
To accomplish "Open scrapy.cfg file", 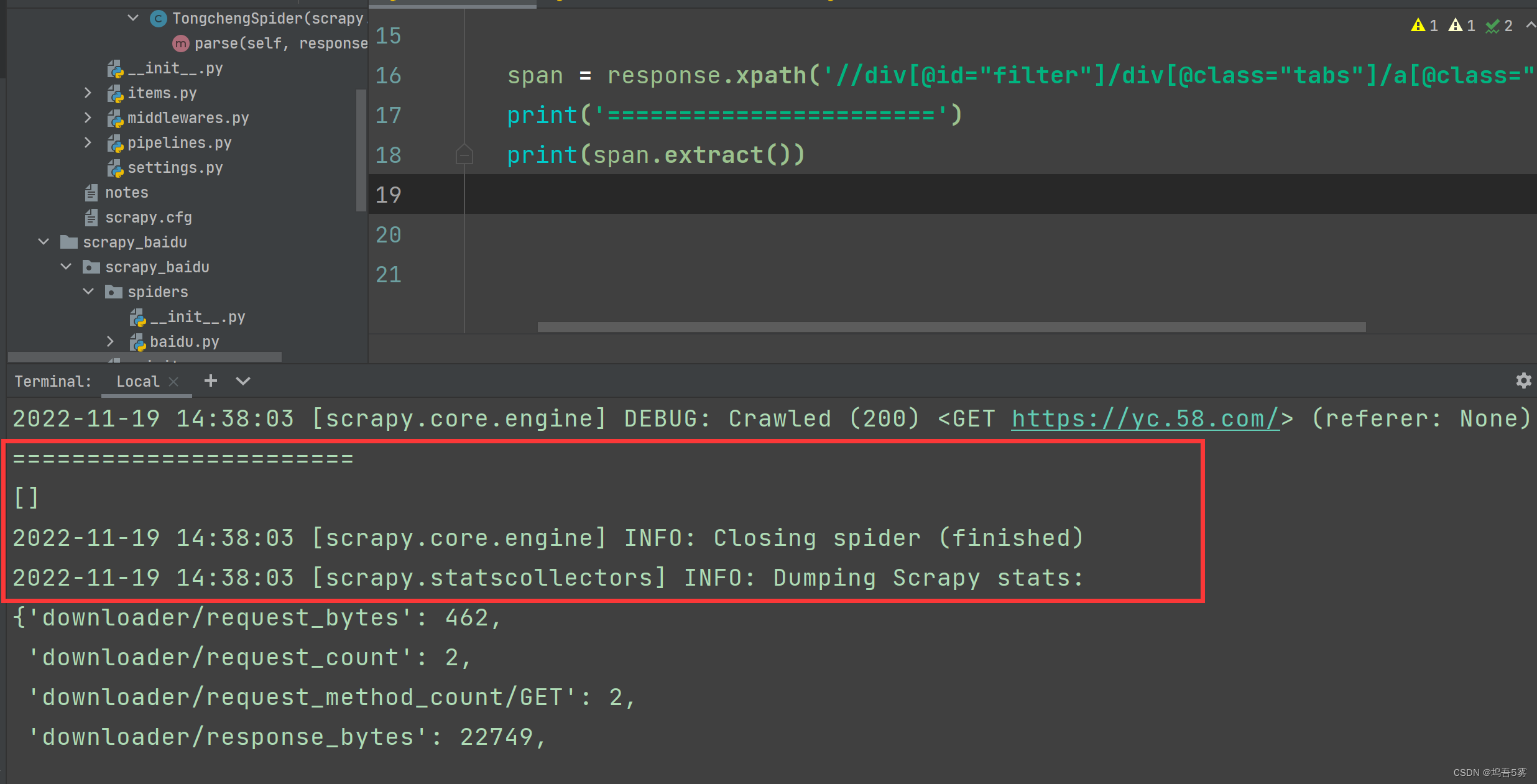I will click(148, 218).
